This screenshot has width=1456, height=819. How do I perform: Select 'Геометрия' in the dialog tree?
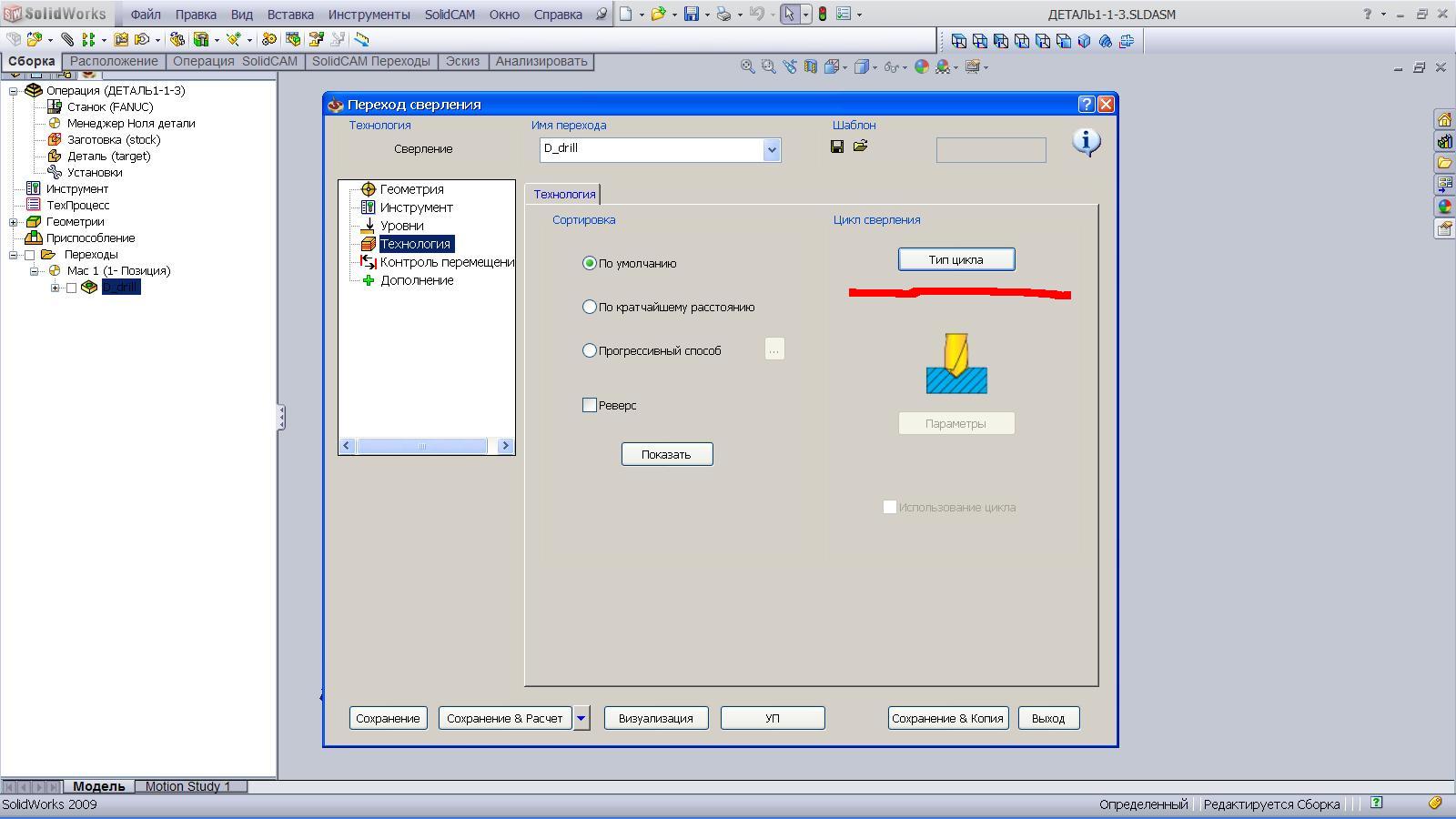(412, 189)
